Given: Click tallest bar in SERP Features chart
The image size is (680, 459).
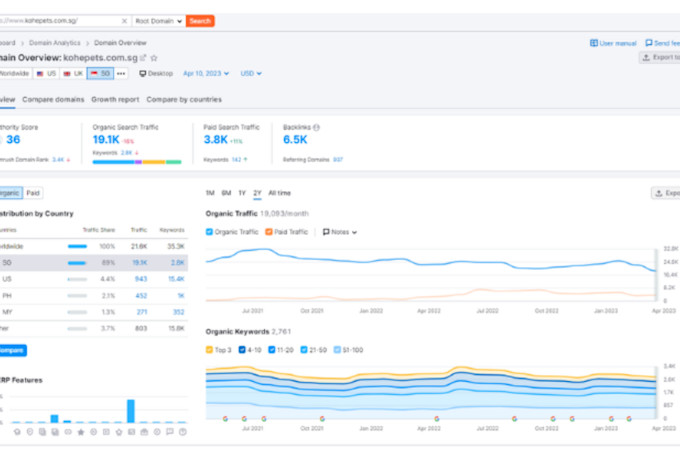Looking at the screenshot, I should (x=131, y=411).
